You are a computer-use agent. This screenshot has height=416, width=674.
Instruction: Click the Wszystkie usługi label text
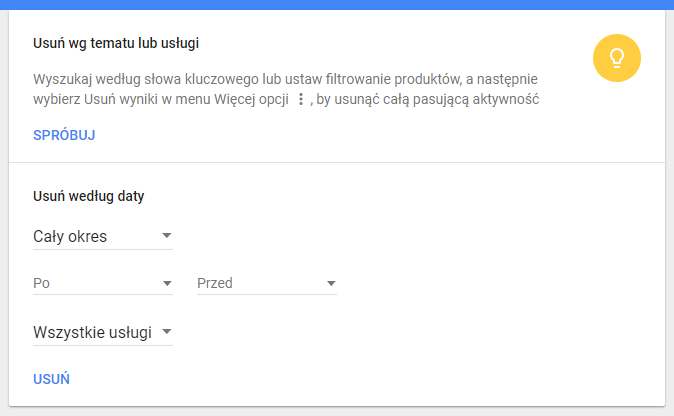92,332
